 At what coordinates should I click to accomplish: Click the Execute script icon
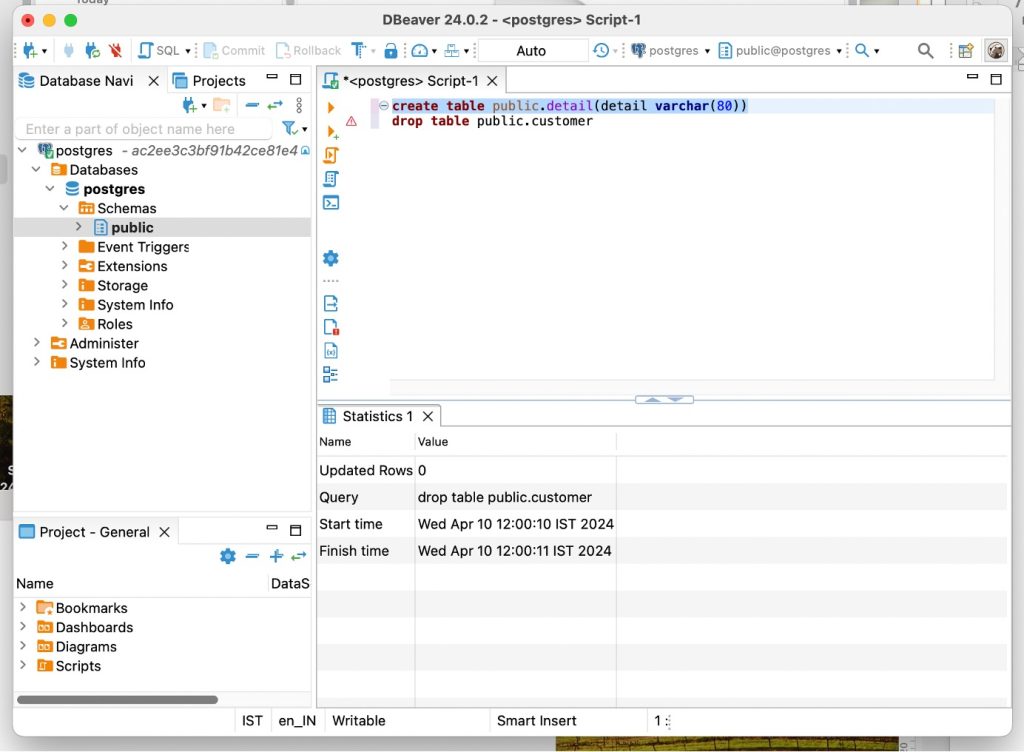click(x=331, y=155)
